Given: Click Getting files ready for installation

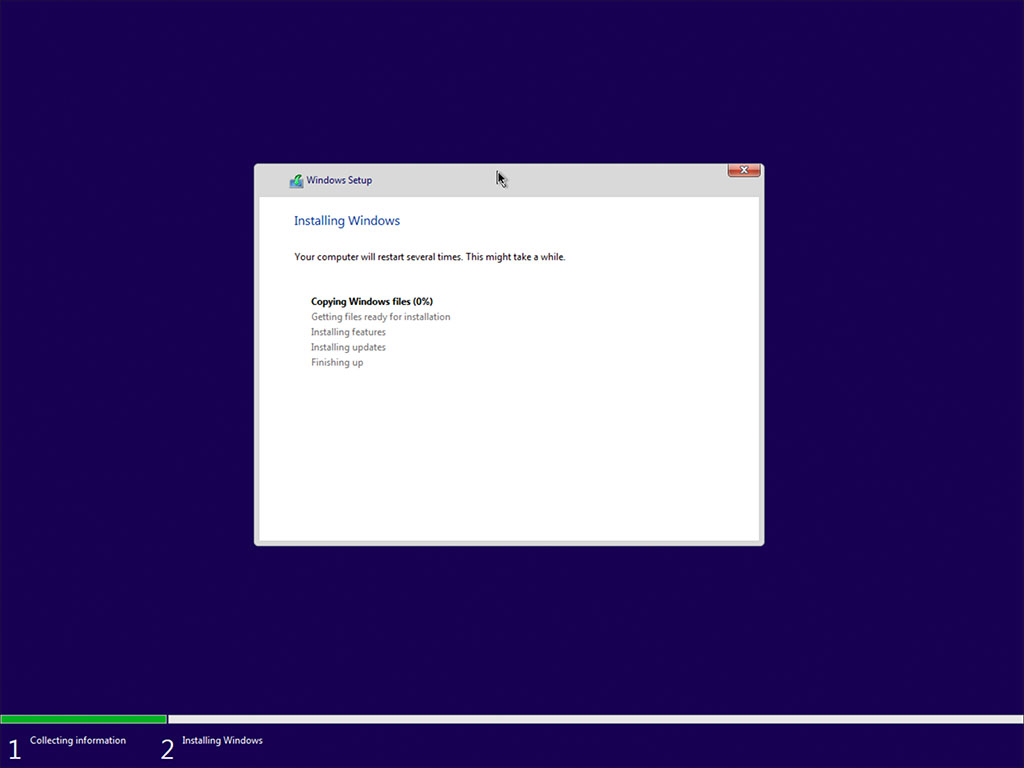Looking at the screenshot, I should [x=381, y=317].
